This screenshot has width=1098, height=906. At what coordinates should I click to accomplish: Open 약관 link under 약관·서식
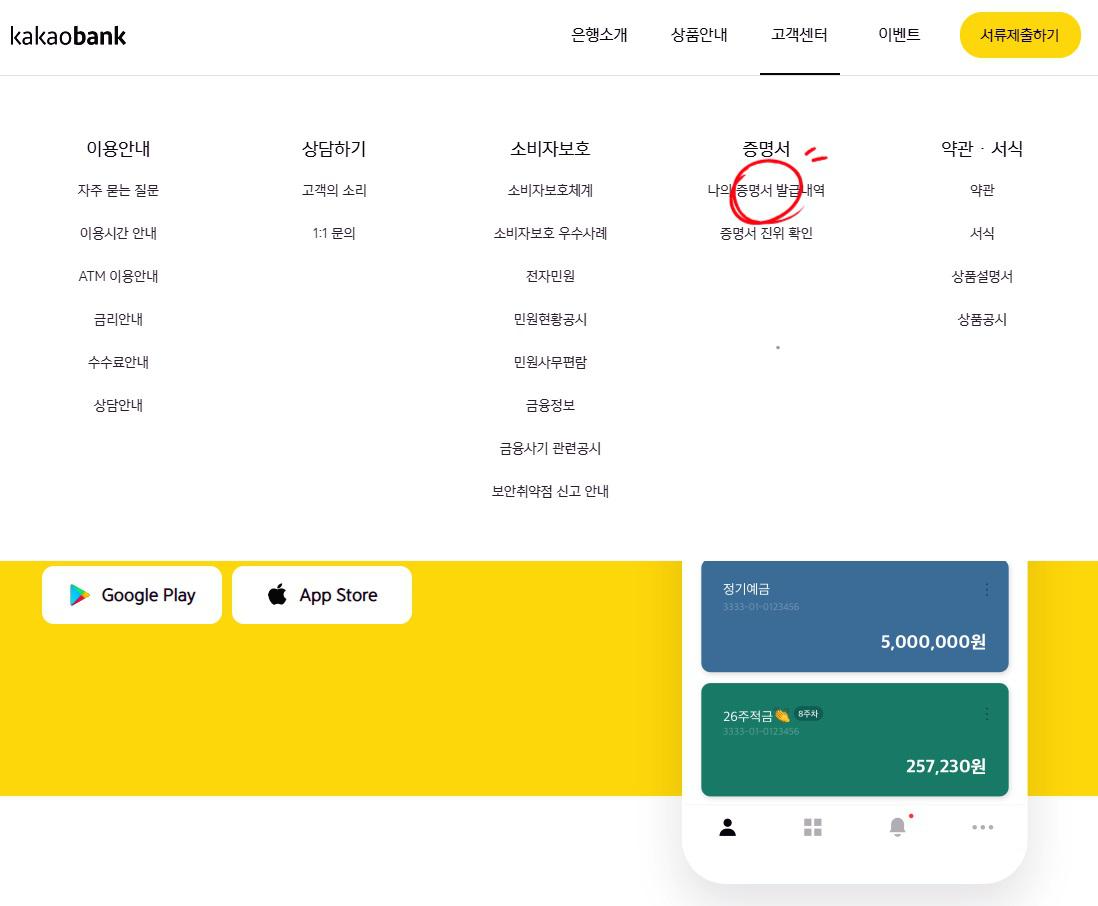pyautogui.click(x=982, y=190)
